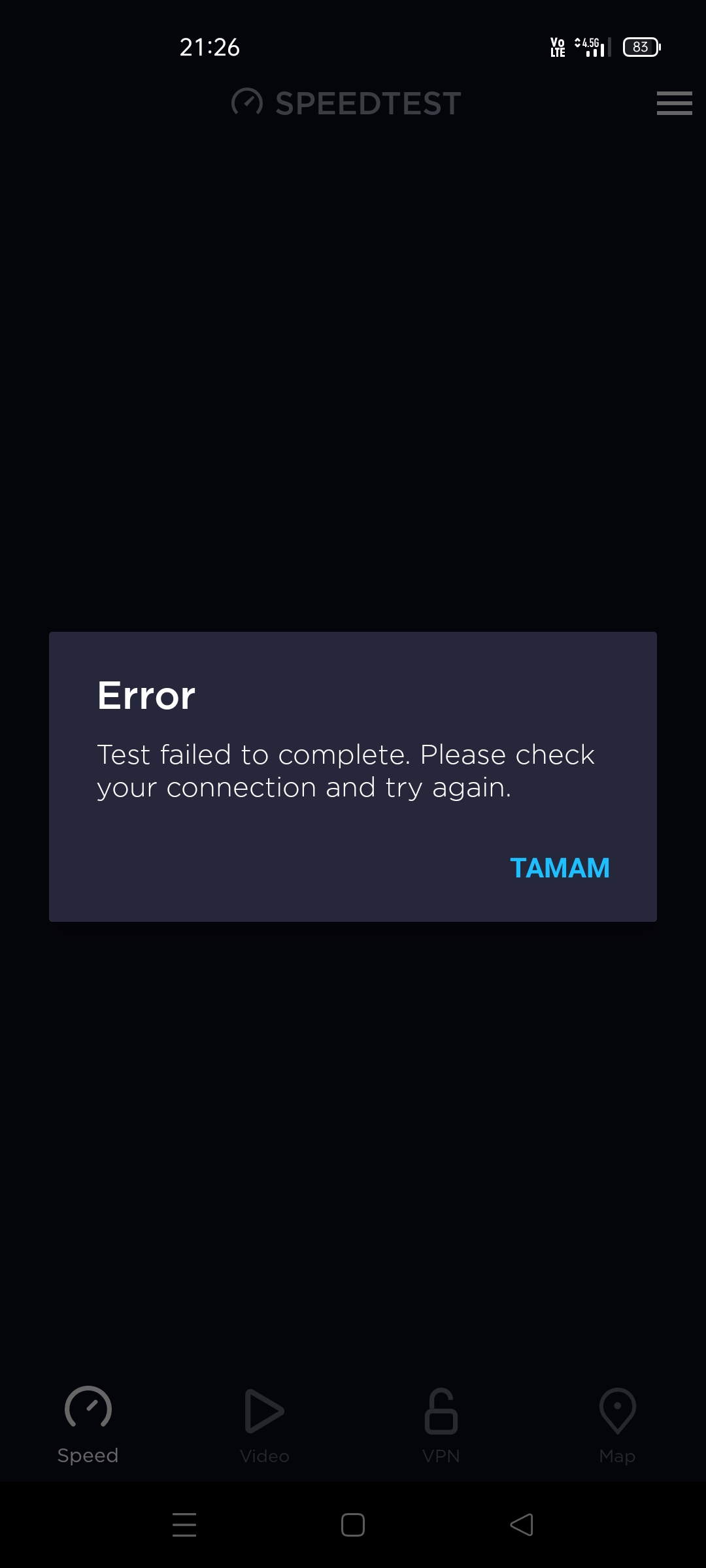Tap the SPEEDTEST title text
Screen dimensions: 706x1568
368,103
